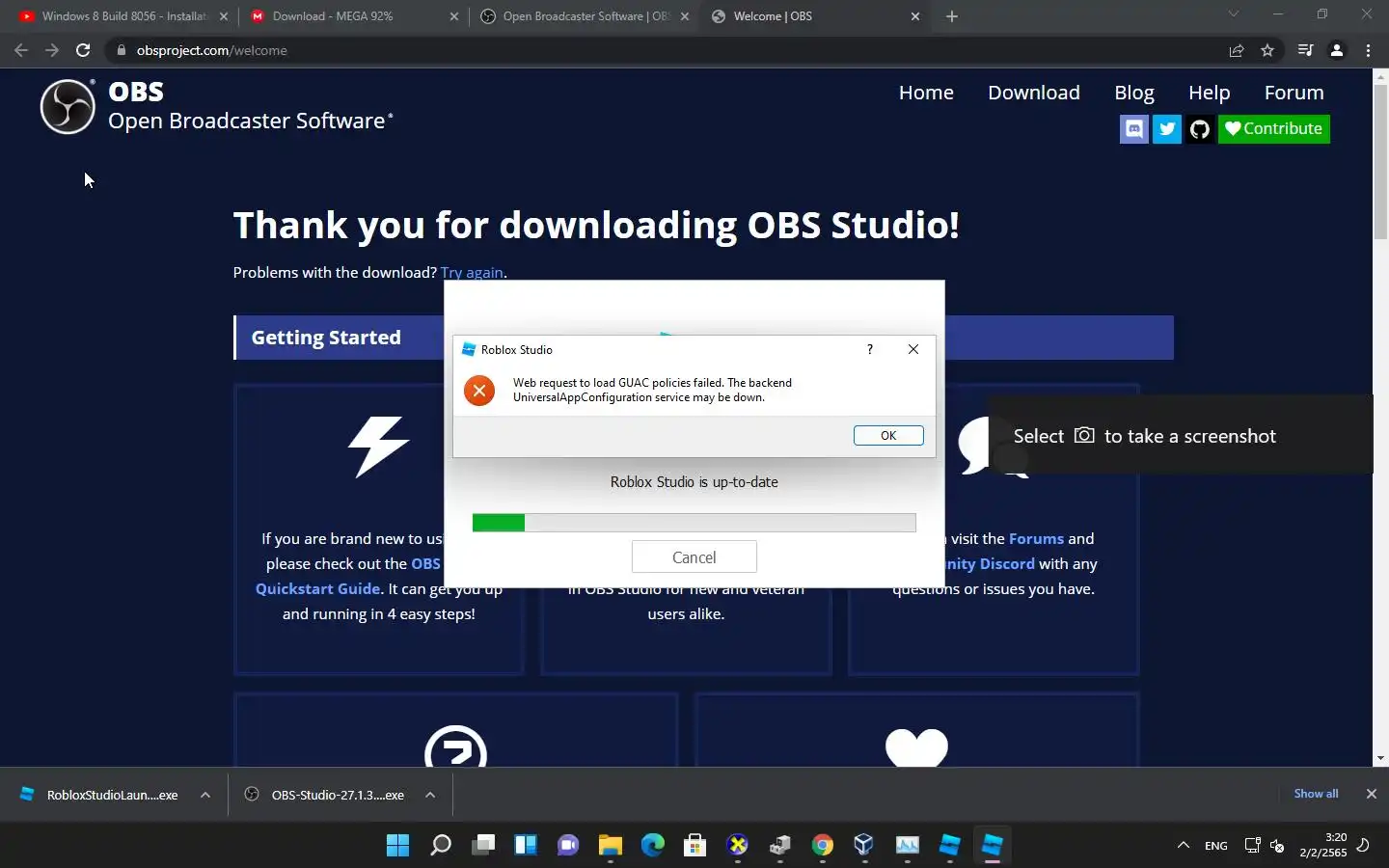Open the performance monitor taskbar icon

(x=908, y=846)
